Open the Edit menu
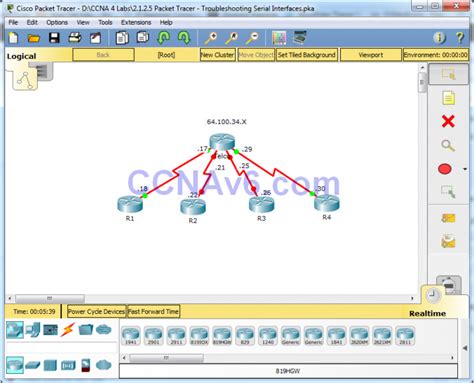Viewport: 474px width, 383px height. click(32, 22)
